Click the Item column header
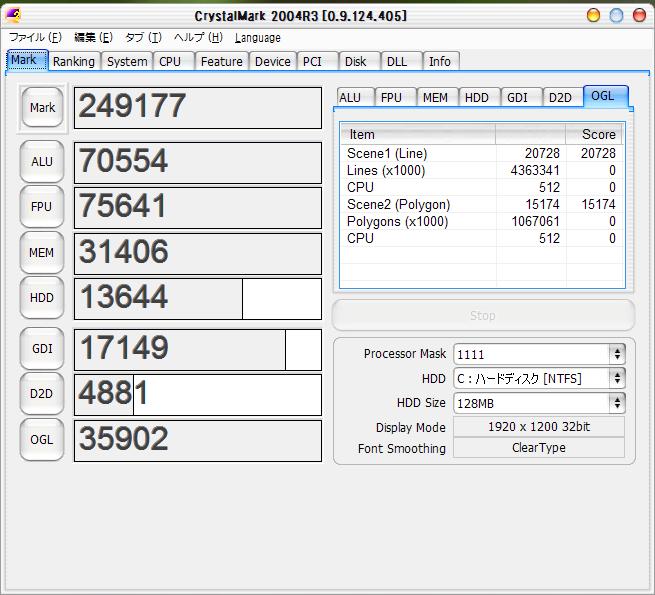Screen dimensions: 655x595 click(x=418, y=135)
